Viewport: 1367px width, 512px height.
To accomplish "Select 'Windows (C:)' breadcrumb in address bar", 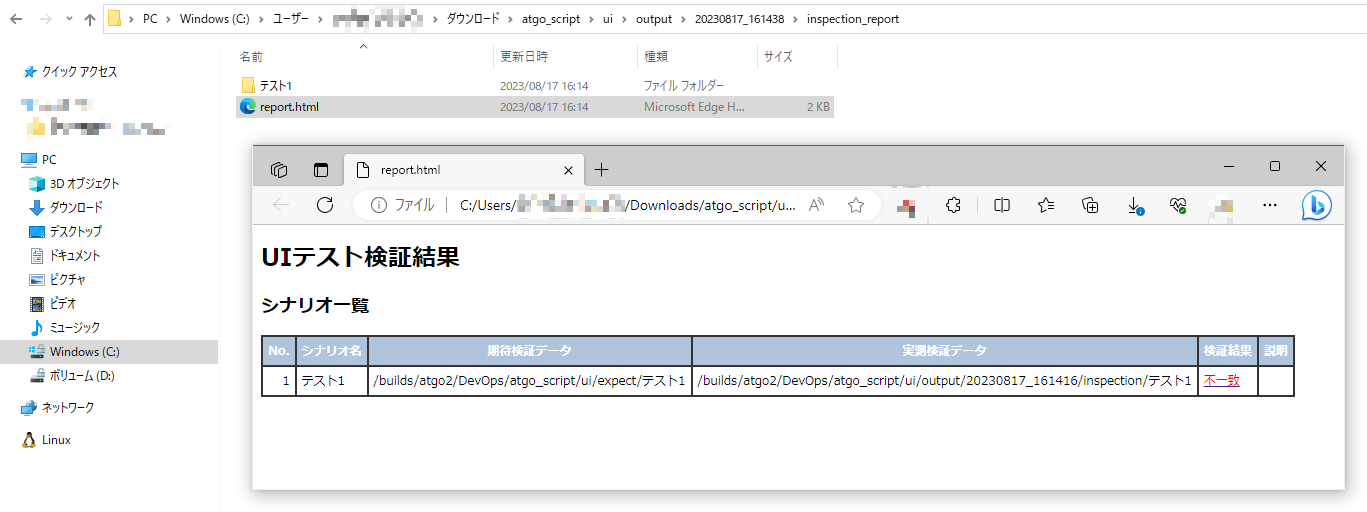I will click(215, 19).
